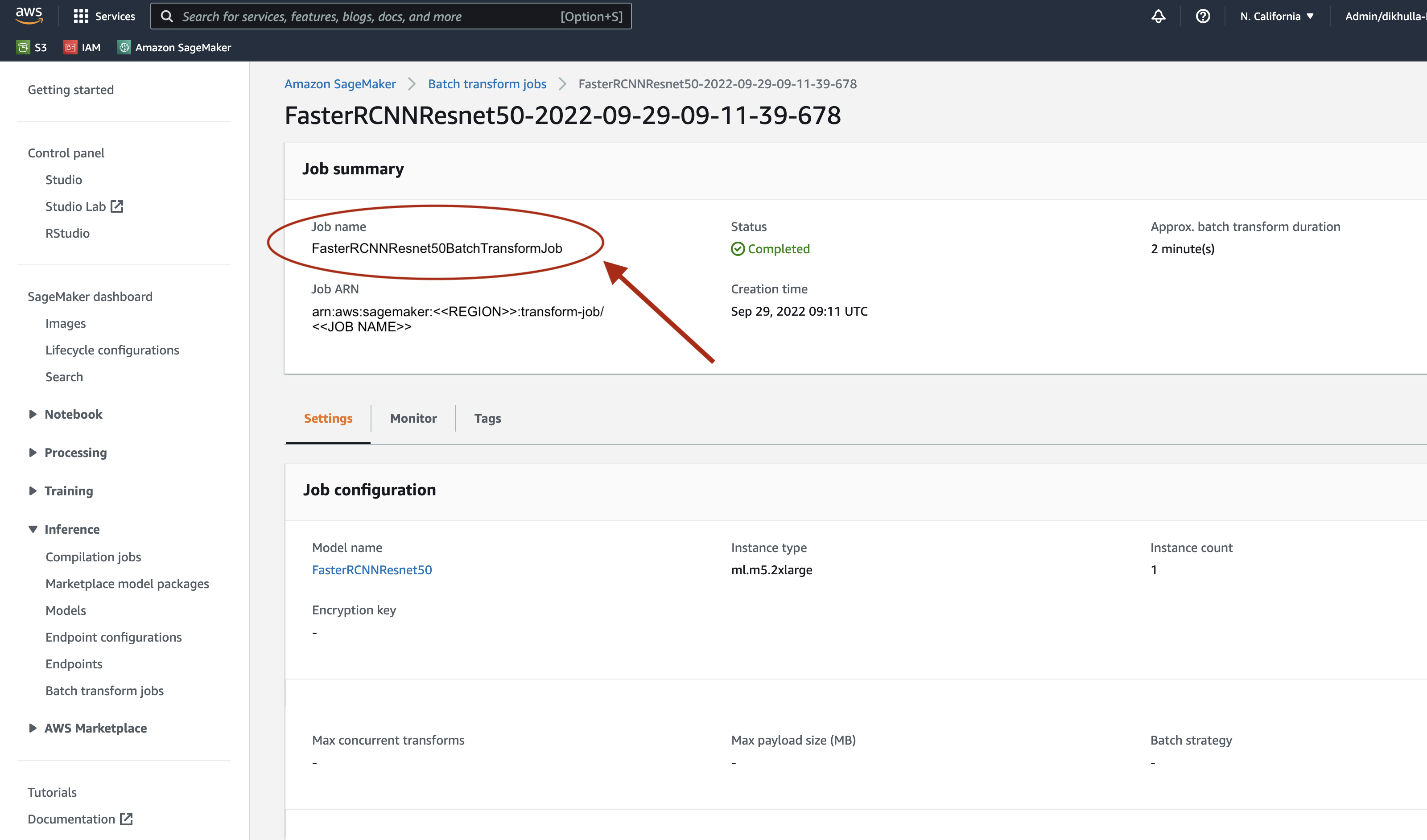Image resolution: width=1427 pixels, height=840 pixels.
Task: Open Marketplace model packages in sidebar
Action: tap(128, 584)
